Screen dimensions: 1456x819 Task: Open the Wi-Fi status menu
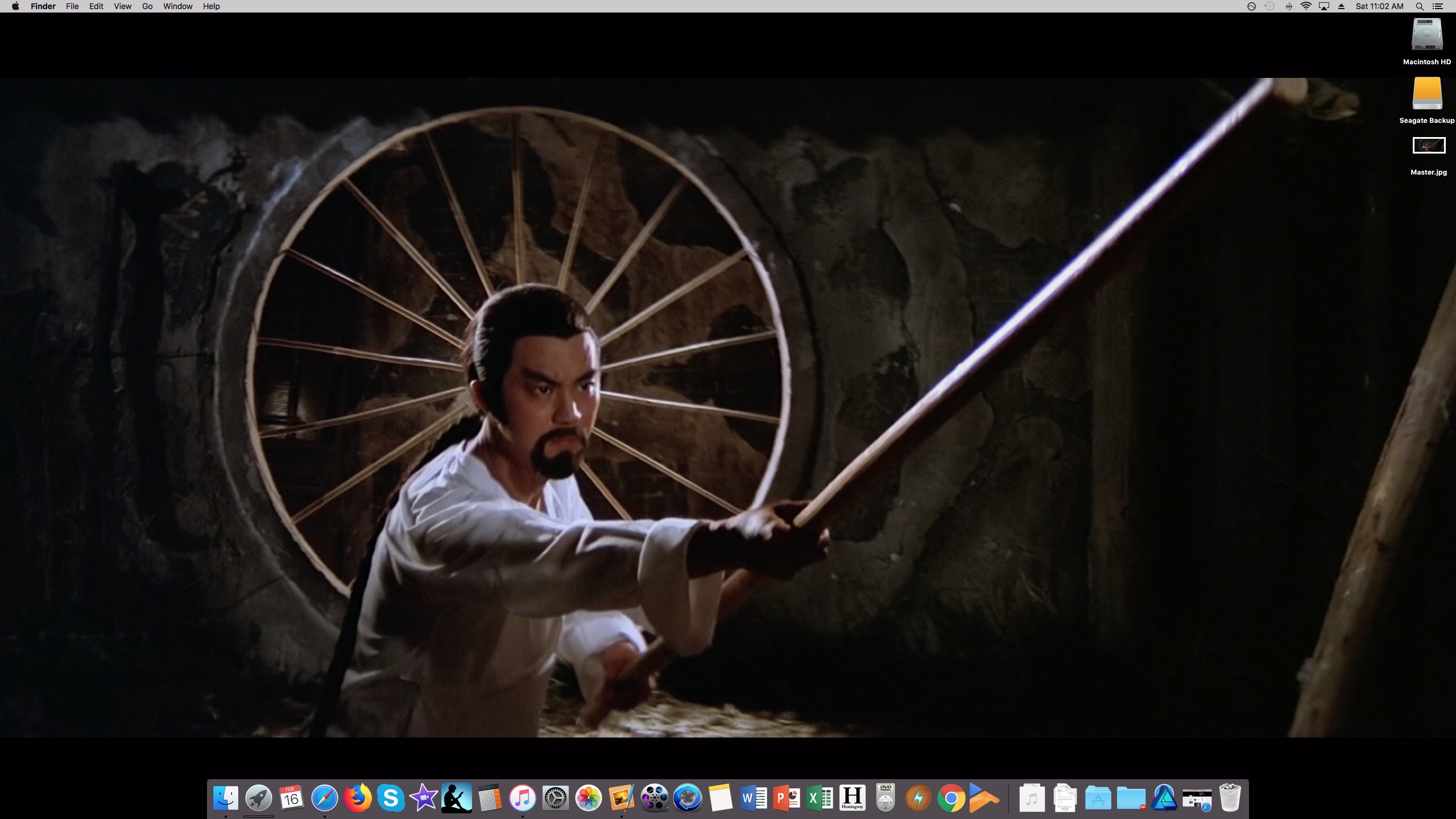[x=1306, y=6]
